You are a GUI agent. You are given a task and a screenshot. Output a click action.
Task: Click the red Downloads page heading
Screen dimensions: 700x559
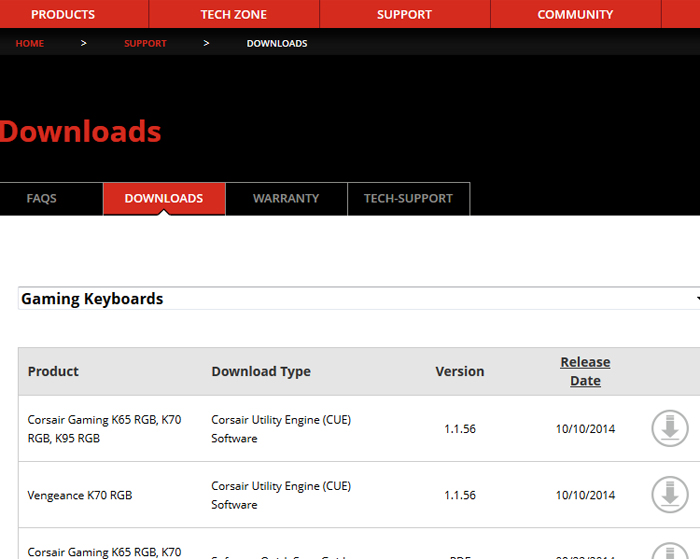tap(80, 131)
